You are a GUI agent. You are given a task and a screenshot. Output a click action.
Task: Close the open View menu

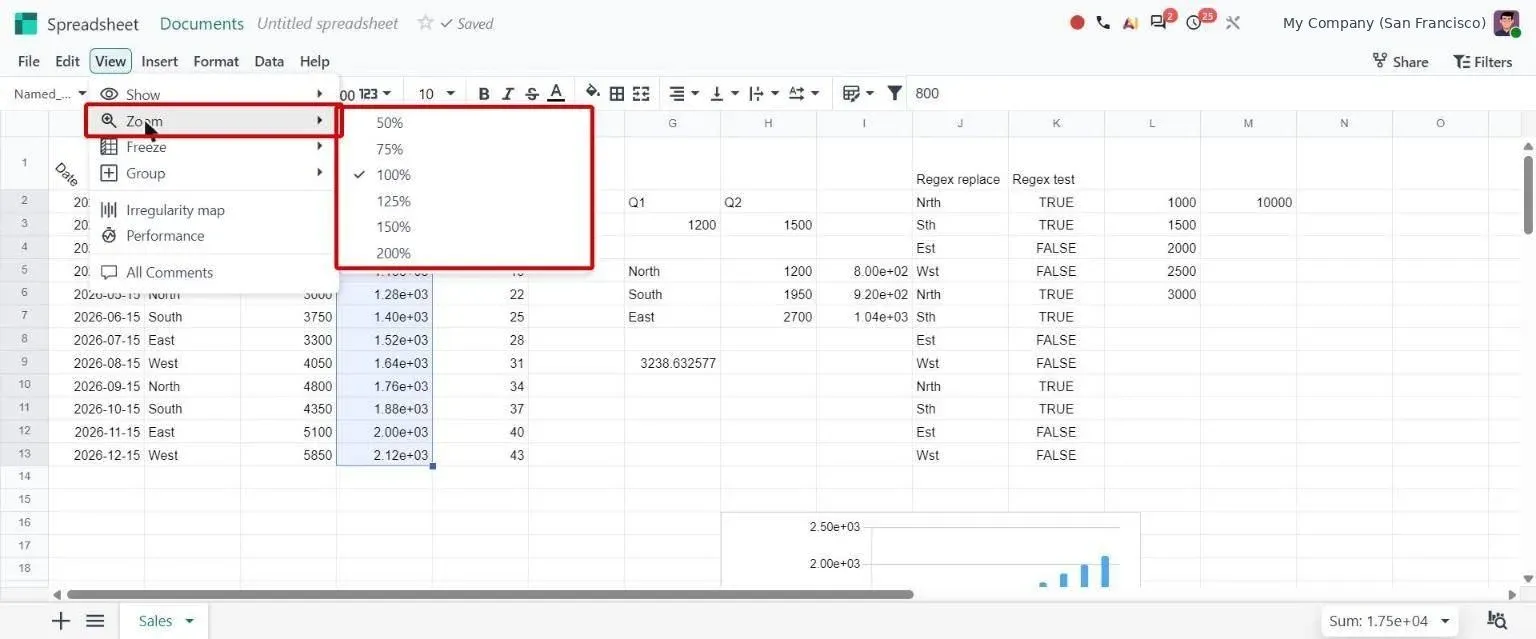(x=110, y=61)
